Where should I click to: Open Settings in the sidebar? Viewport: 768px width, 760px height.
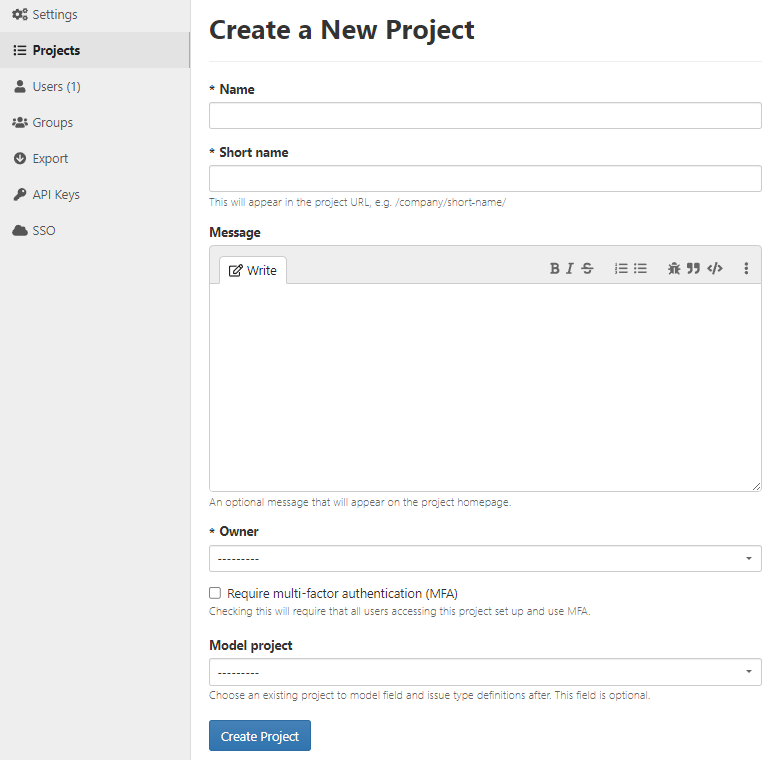tap(95, 14)
